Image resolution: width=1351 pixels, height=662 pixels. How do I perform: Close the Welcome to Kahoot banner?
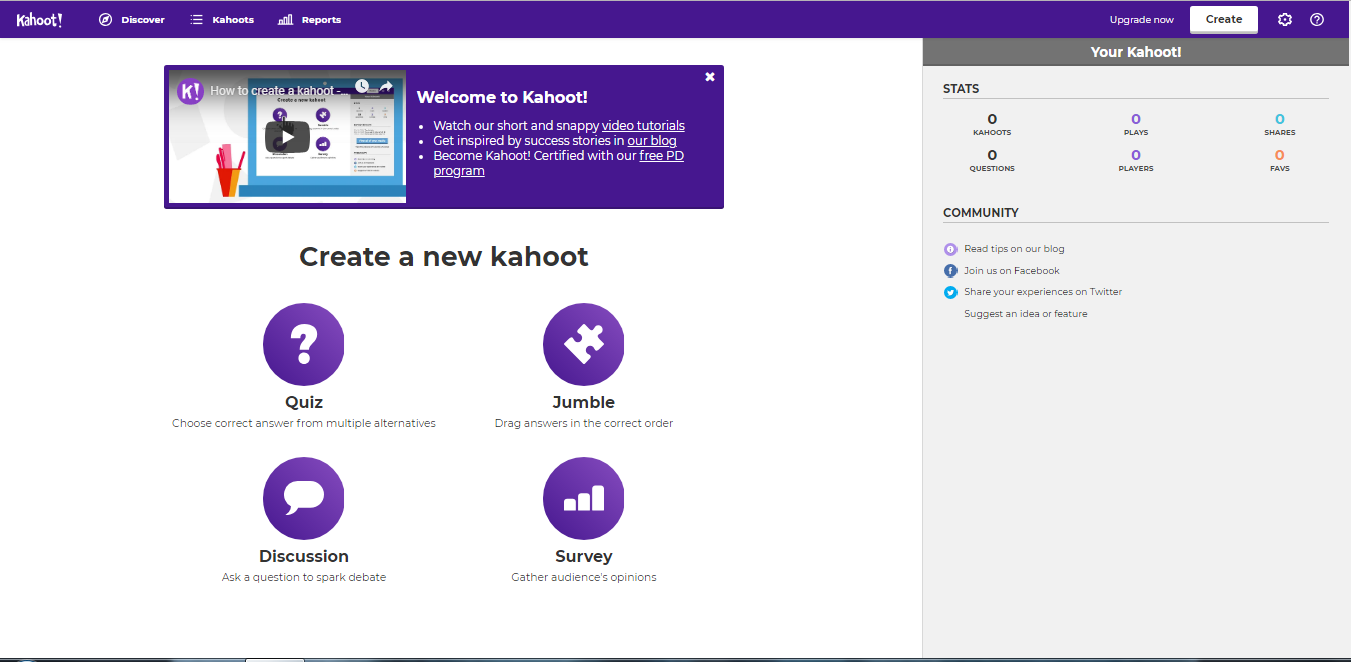pos(710,77)
